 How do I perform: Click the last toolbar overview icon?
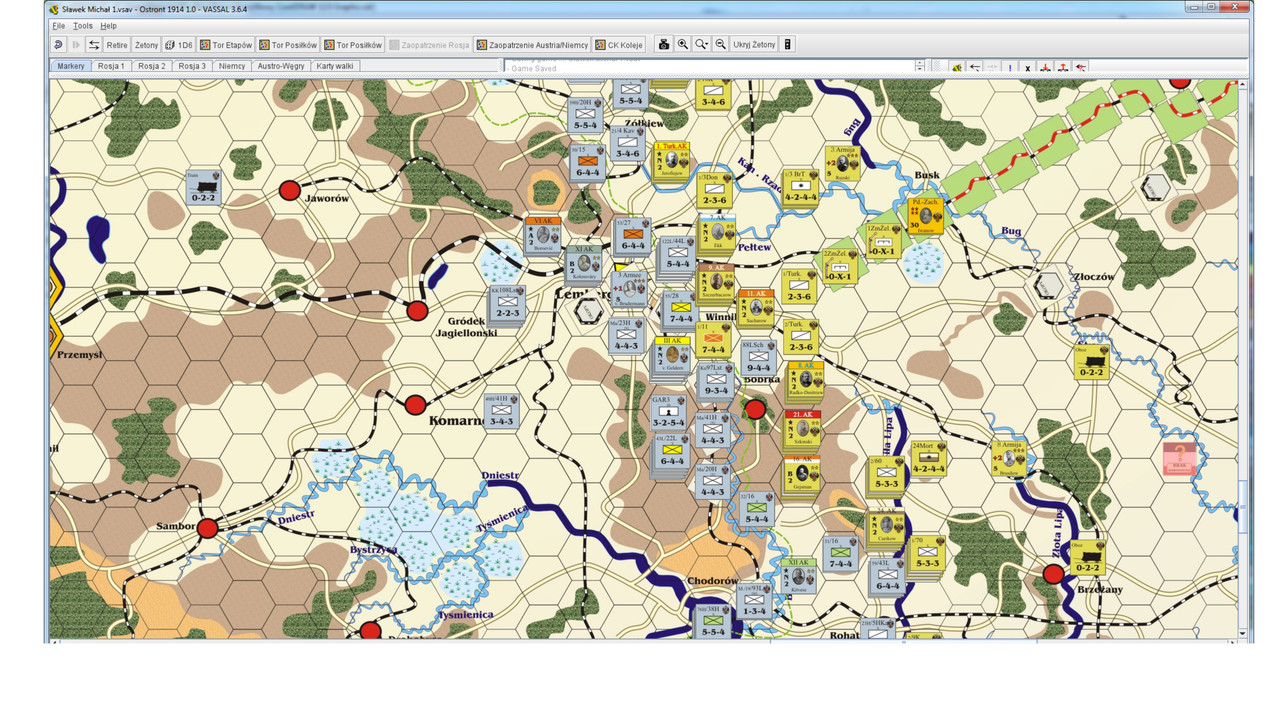click(788, 45)
